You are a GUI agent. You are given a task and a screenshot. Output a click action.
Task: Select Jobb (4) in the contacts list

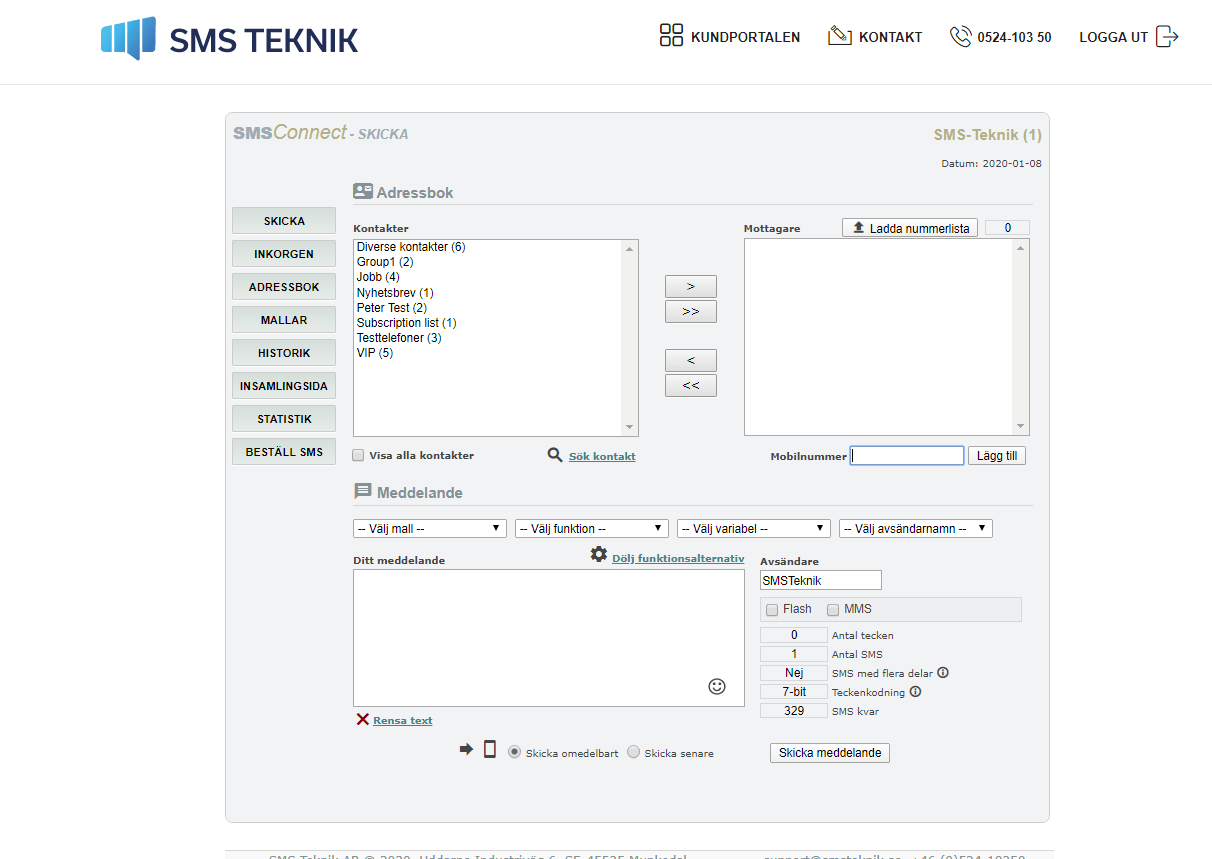click(378, 277)
